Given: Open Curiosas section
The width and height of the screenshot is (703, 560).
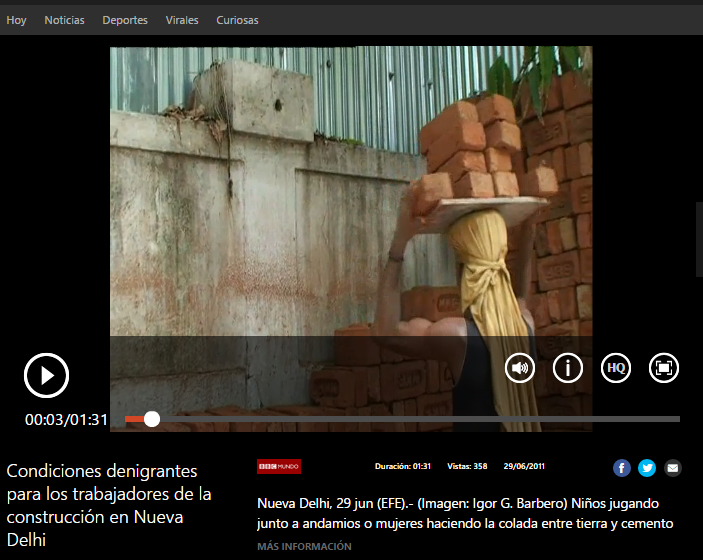Looking at the screenshot, I should point(237,20).
